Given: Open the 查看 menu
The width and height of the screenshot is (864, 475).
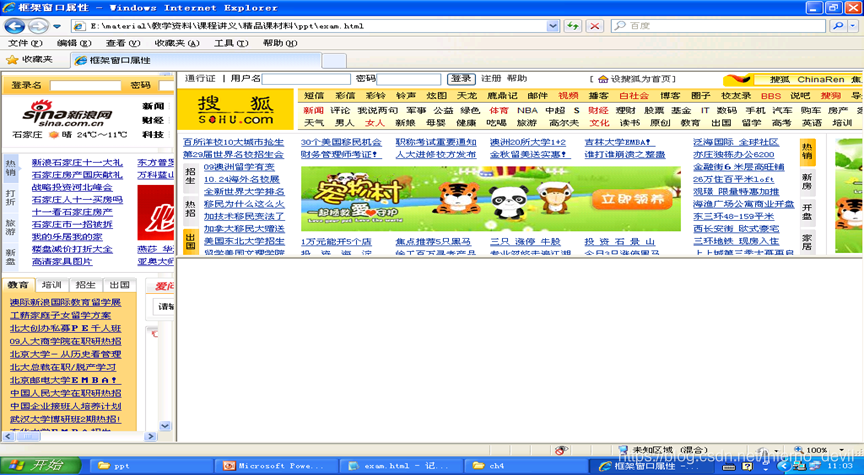Looking at the screenshot, I should coord(123,43).
